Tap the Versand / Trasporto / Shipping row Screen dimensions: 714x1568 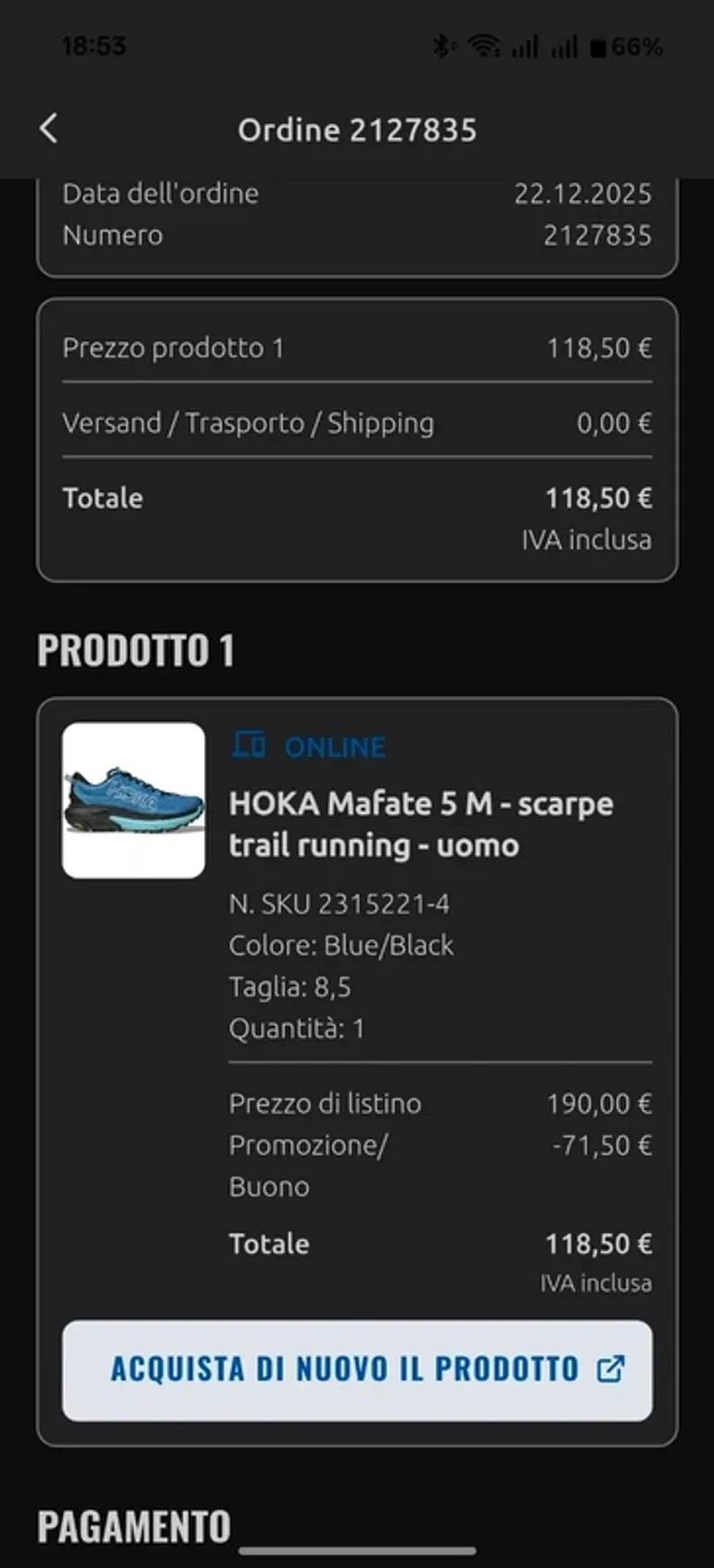(357, 424)
